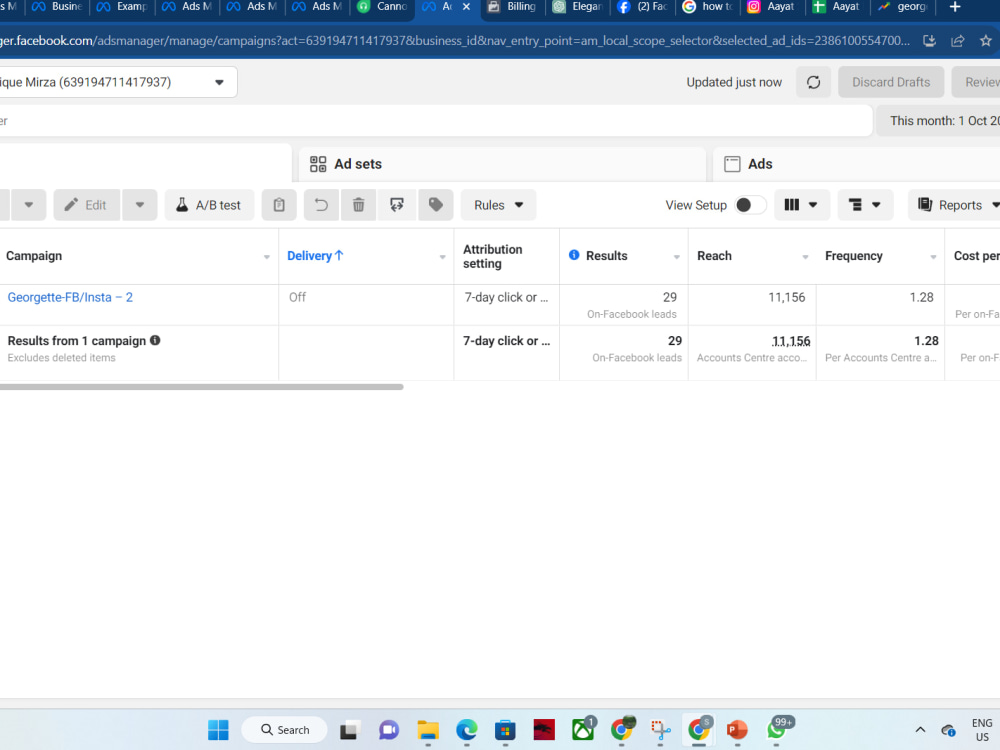Open the ad account selector dropdown
The image size is (1000, 750).
(117, 82)
